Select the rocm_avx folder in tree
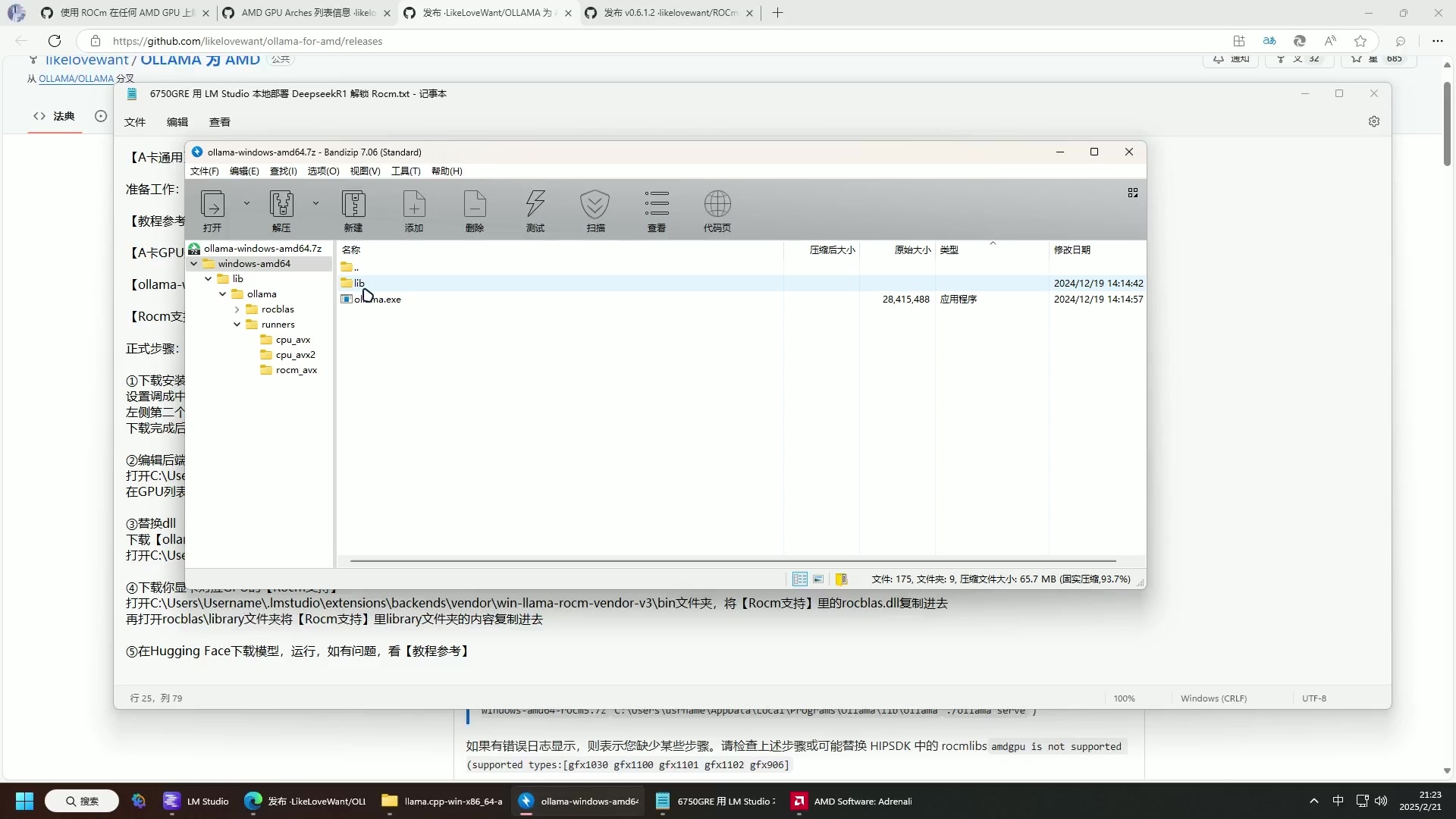The image size is (1456, 819). (296, 370)
